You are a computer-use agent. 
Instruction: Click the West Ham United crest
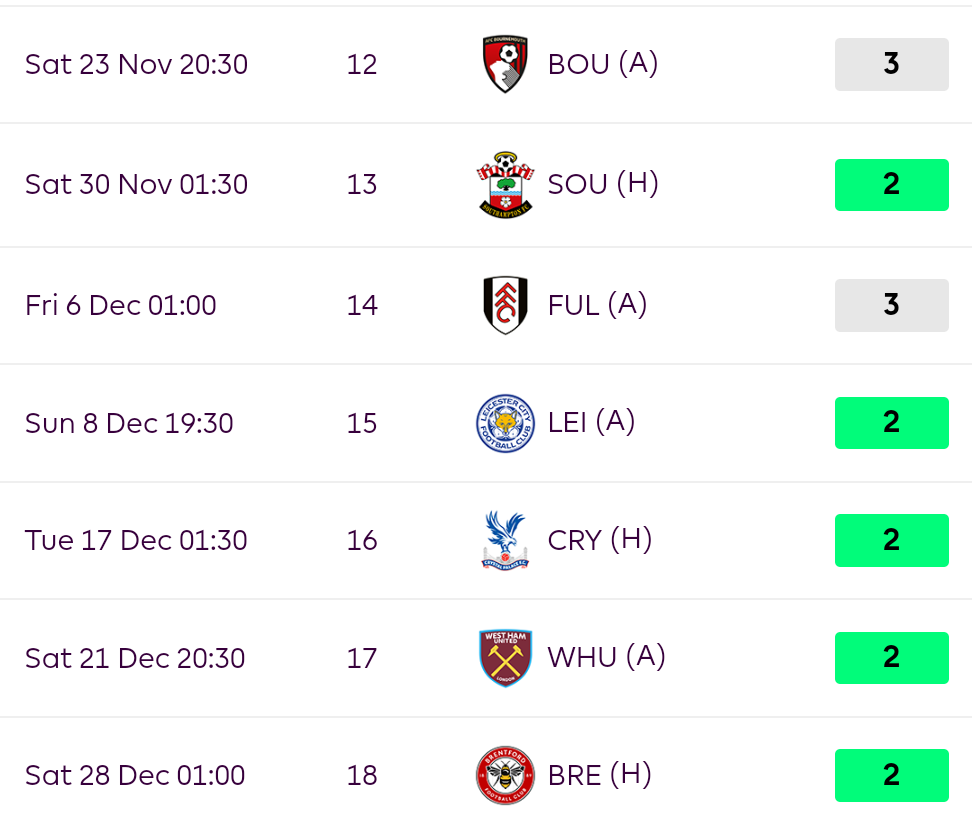point(505,658)
